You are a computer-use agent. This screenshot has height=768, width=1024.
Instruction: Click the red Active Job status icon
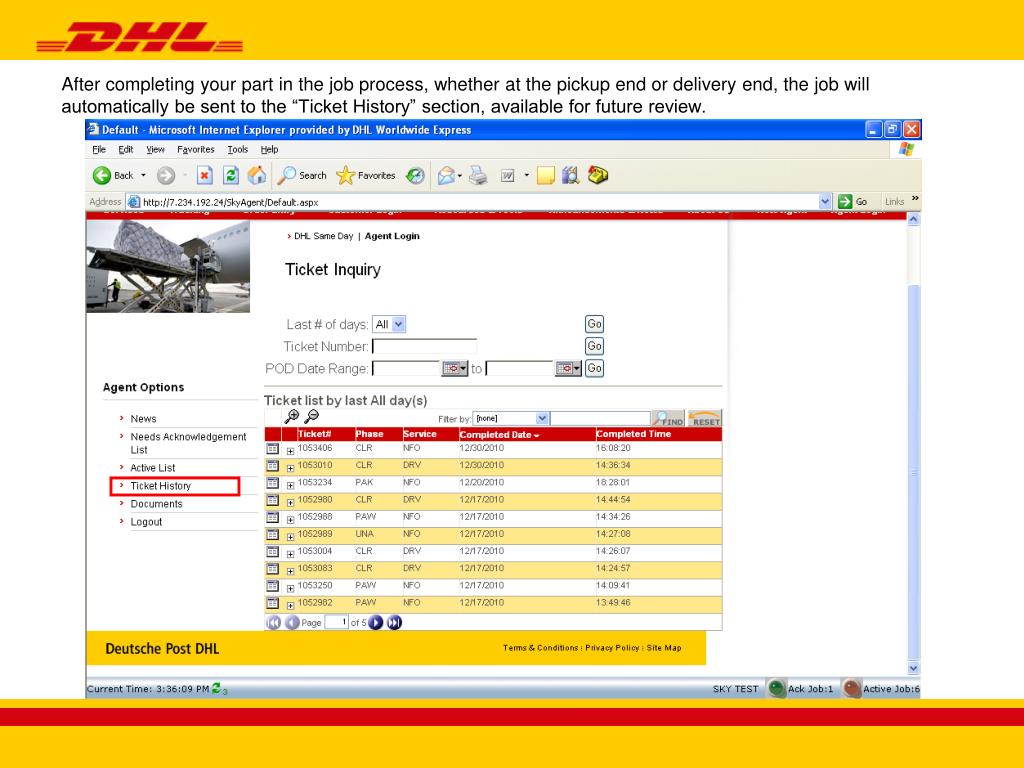click(852, 688)
